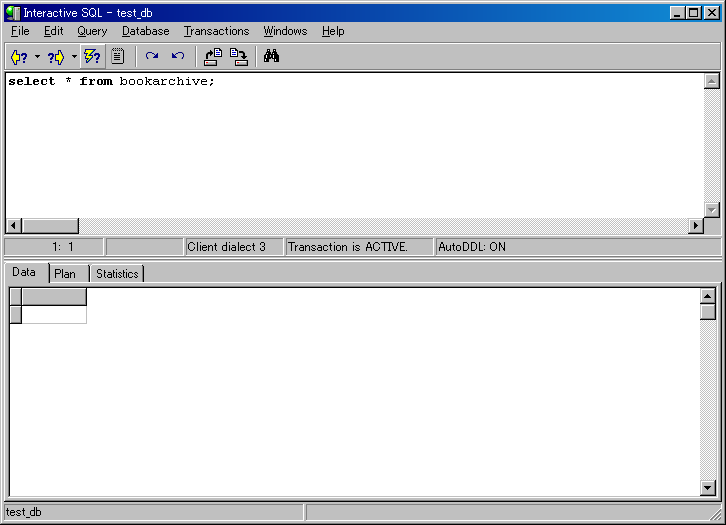Click the data grid's scroll down arrow
The image size is (726, 525).
(x=708, y=488)
